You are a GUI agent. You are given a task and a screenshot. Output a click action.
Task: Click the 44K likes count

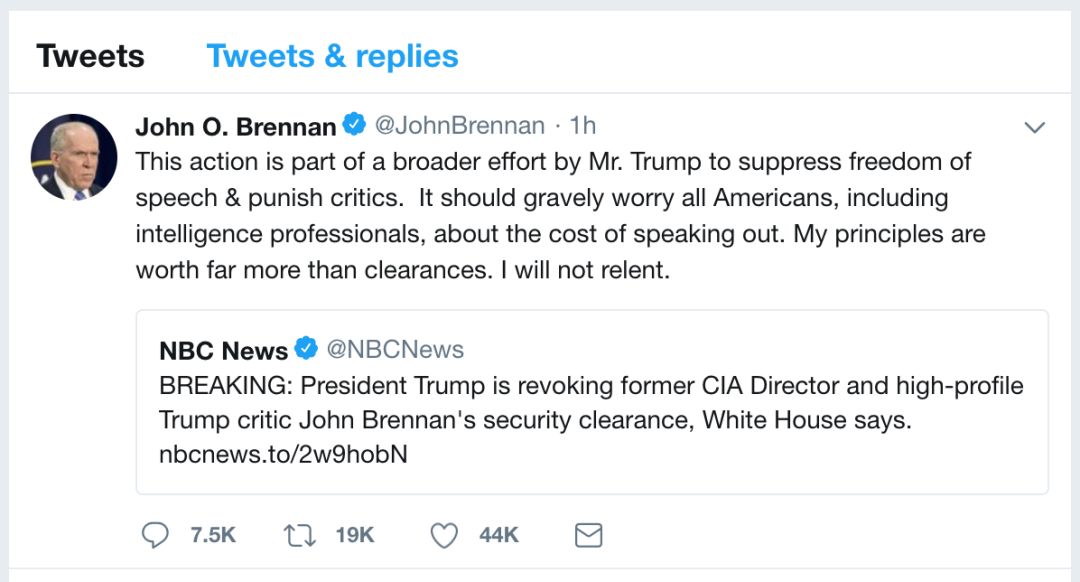click(496, 535)
